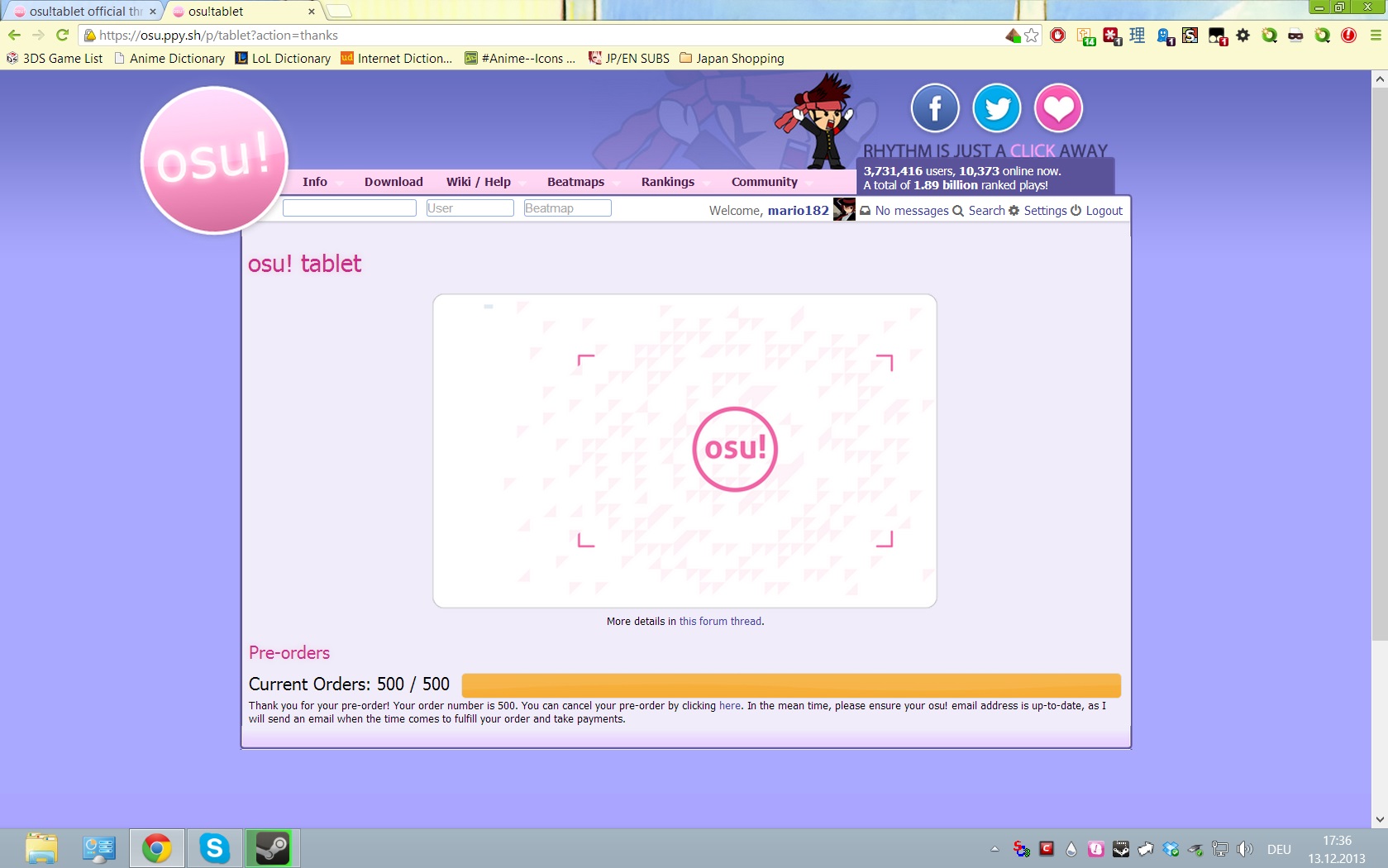
Task: Open the Rankings menu
Action: tap(668, 182)
